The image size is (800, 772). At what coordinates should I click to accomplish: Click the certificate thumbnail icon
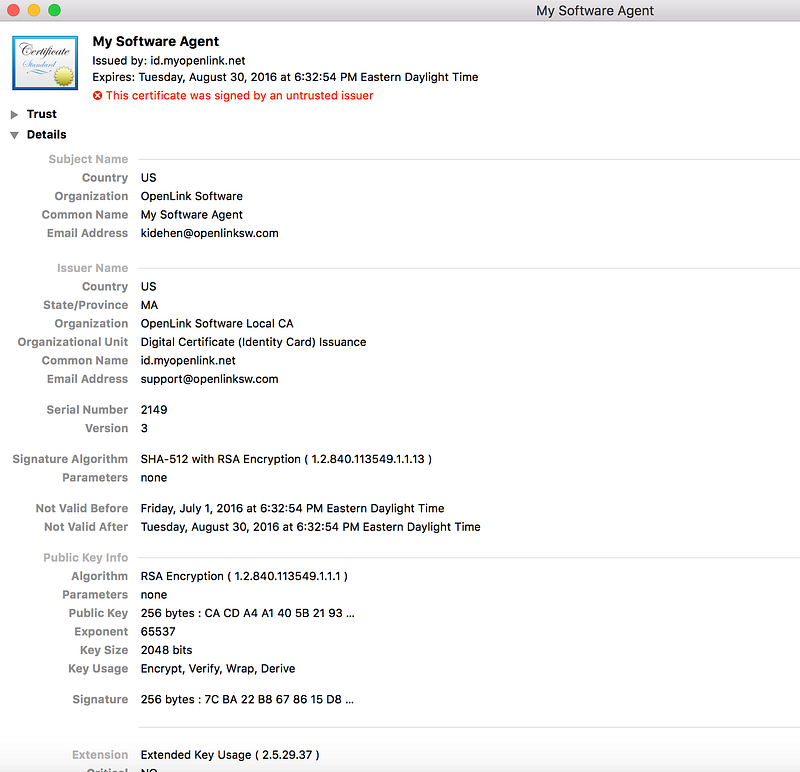coord(45,63)
